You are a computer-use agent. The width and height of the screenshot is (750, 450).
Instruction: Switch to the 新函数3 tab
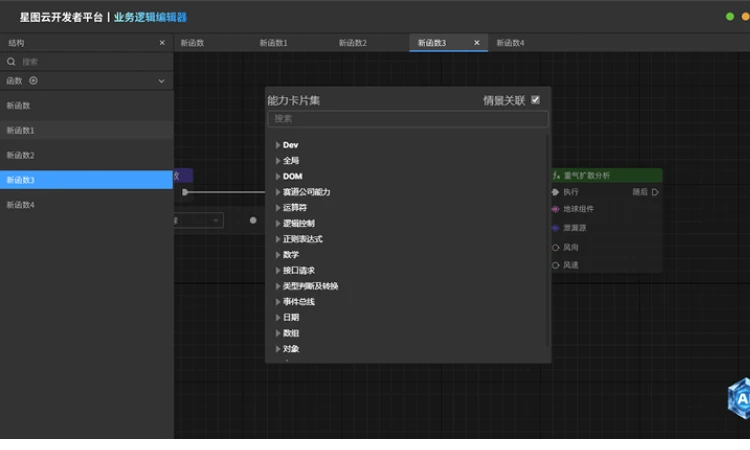432,43
